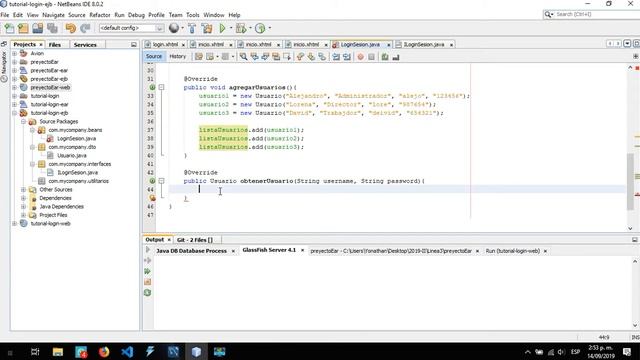Open Firefox from the taskbar
This screenshot has height=360, width=640.
(104, 351)
